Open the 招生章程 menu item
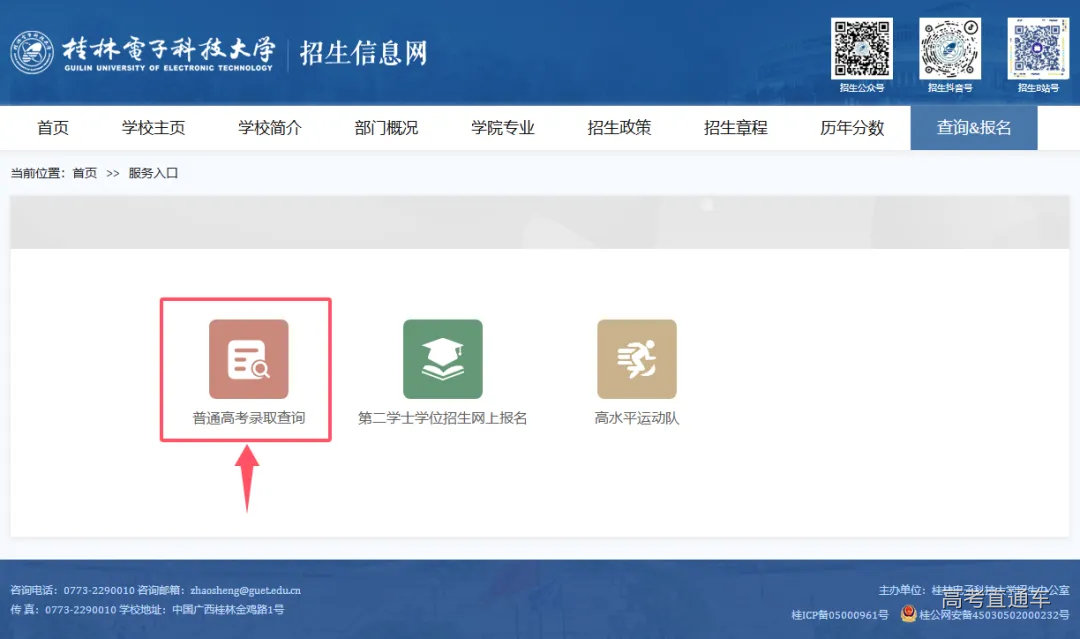The image size is (1080, 639). tap(734, 127)
